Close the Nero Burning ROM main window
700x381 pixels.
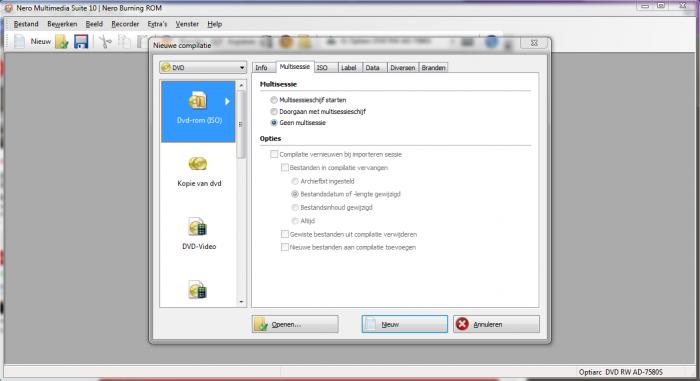pyautogui.click(x=683, y=6)
